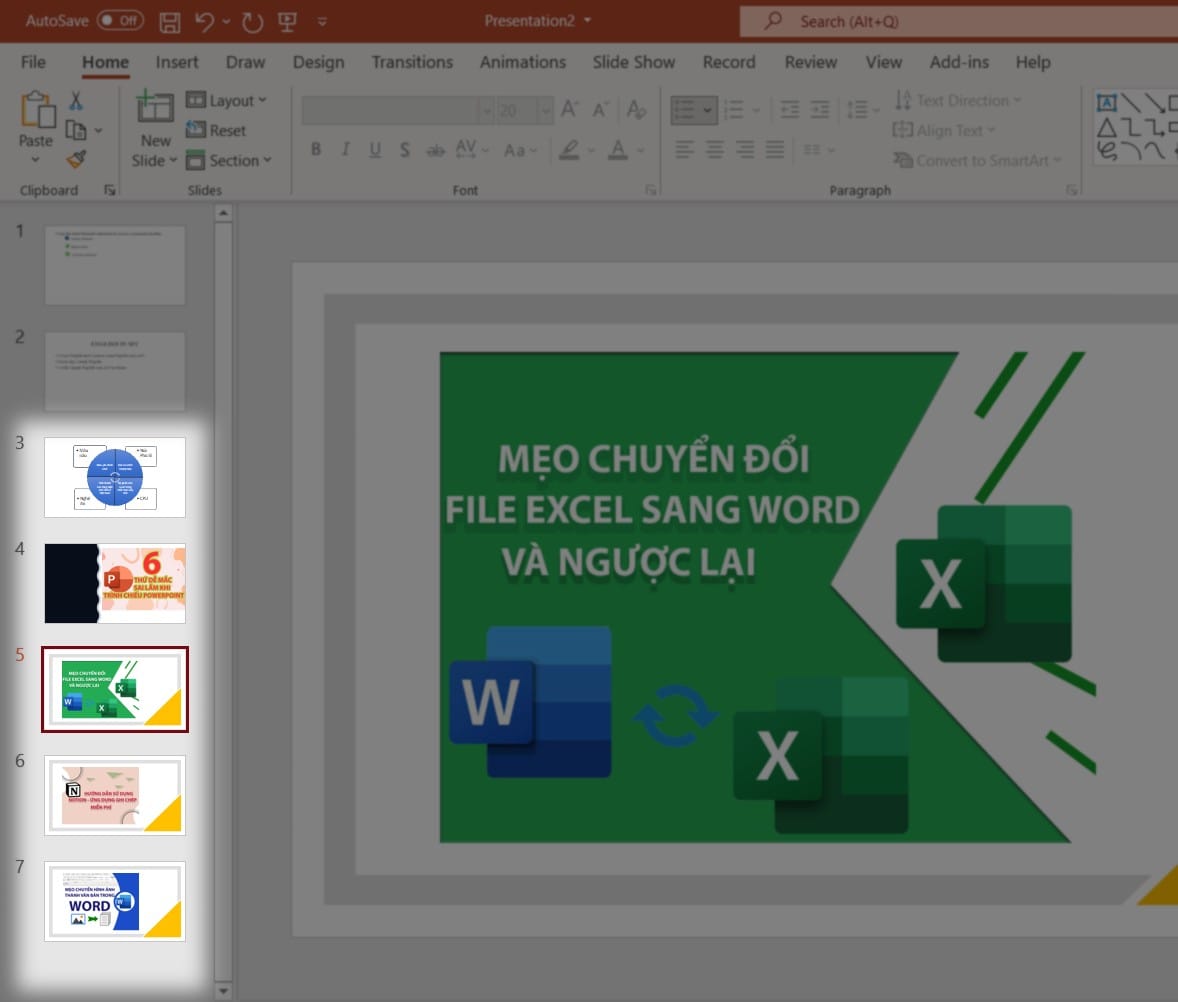1178x1002 pixels.
Task: Toggle bullet list formatting
Action: (x=684, y=110)
